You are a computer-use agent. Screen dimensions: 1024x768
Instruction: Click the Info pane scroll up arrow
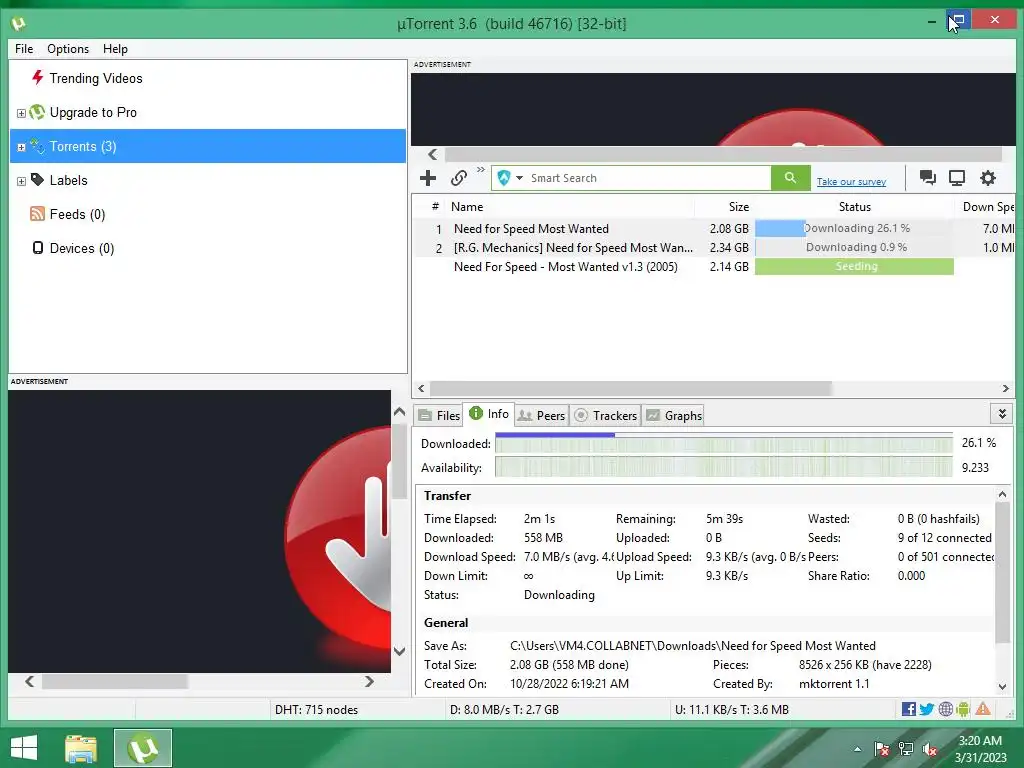(x=1002, y=494)
